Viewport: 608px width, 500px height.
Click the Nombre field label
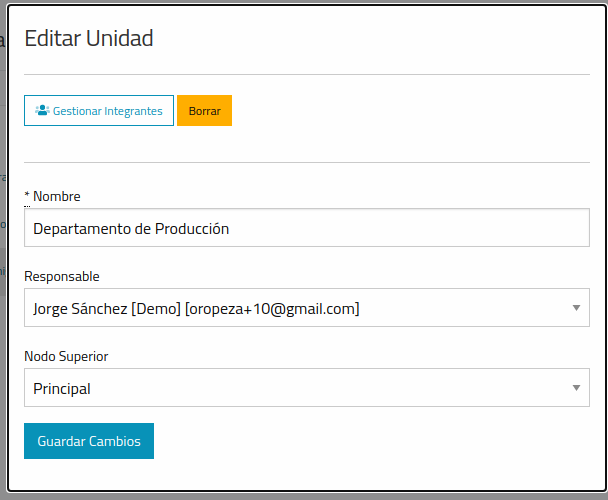(56, 196)
